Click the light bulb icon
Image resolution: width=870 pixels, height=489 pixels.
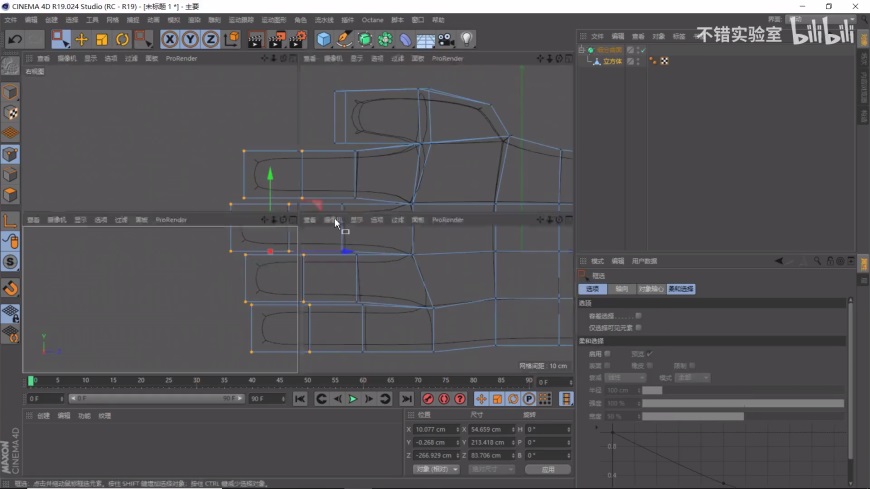(x=466, y=39)
